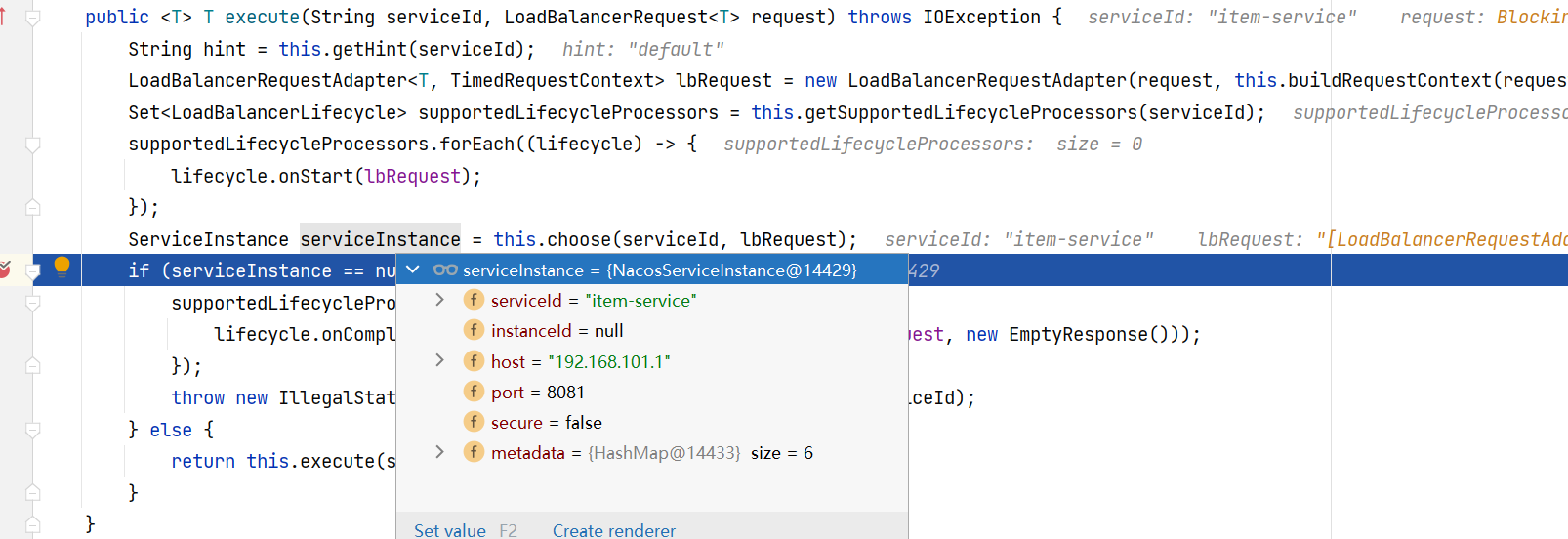Screen dimensions: 1568x539
Task: Expand the metadata HashMap node
Action: click(x=439, y=452)
